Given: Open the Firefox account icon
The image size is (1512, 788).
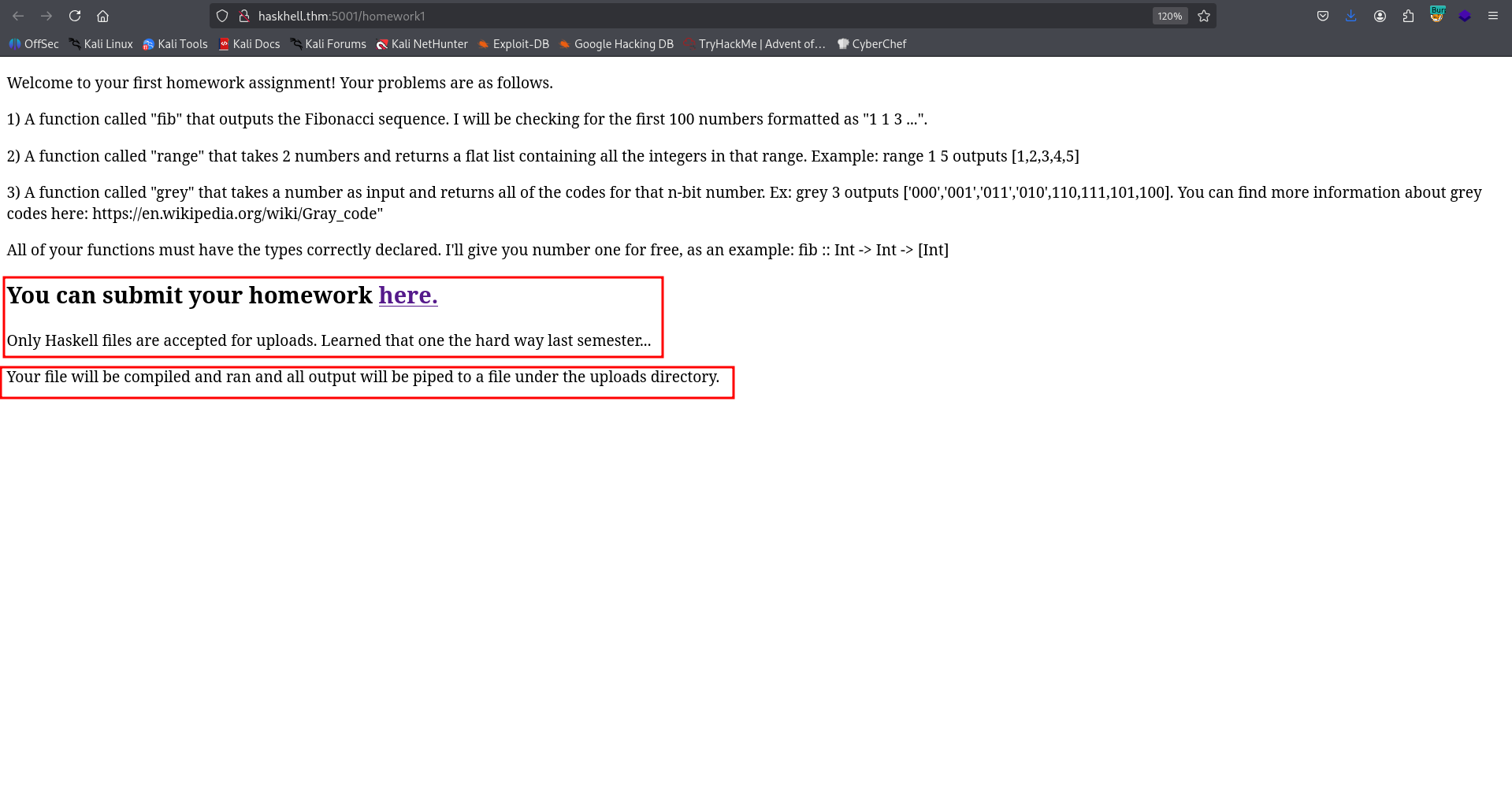Looking at the screenshot, I should [1380, 16].
